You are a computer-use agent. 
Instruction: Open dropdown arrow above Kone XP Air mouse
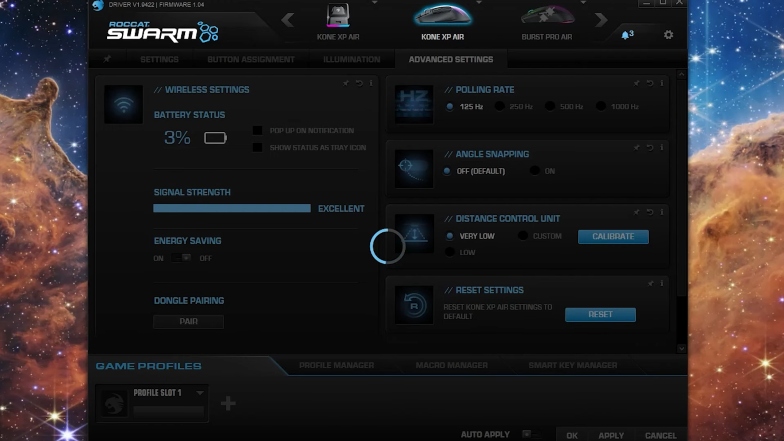(x=479, y=3)
